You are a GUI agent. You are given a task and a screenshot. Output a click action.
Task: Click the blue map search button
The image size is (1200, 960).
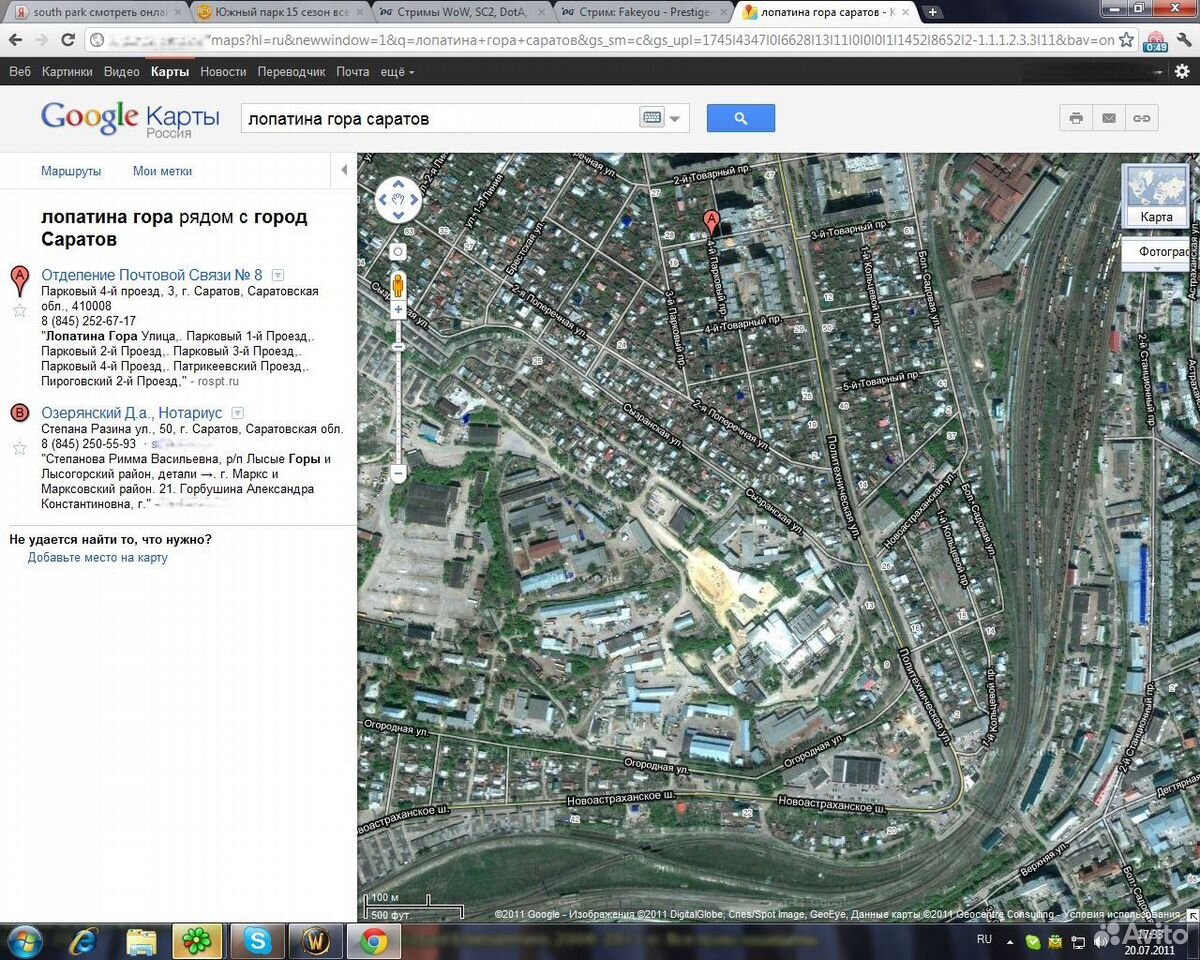[741, 118]
